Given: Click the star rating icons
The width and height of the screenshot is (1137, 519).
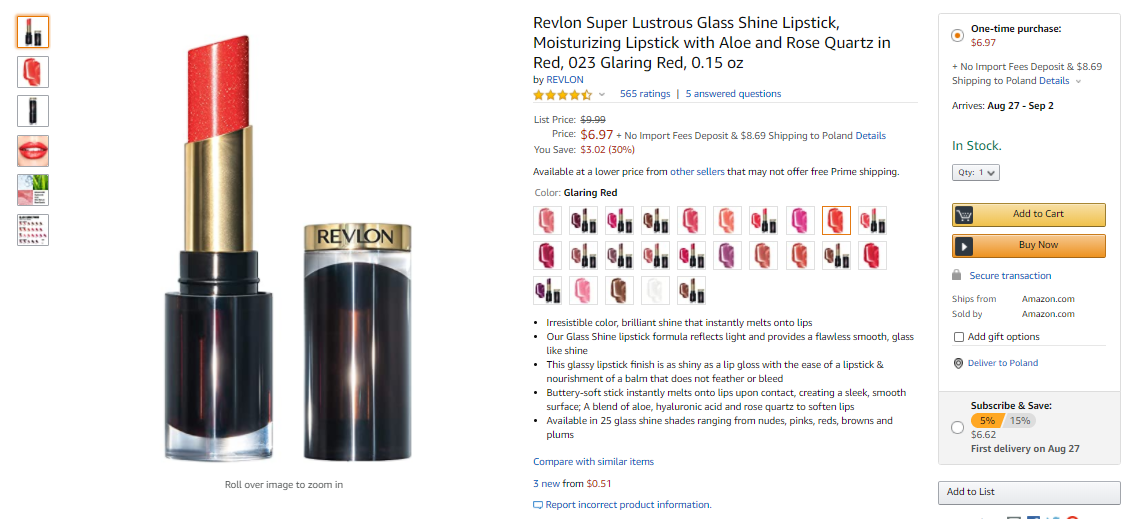Looking at the screenshot, I should (562, 95).
